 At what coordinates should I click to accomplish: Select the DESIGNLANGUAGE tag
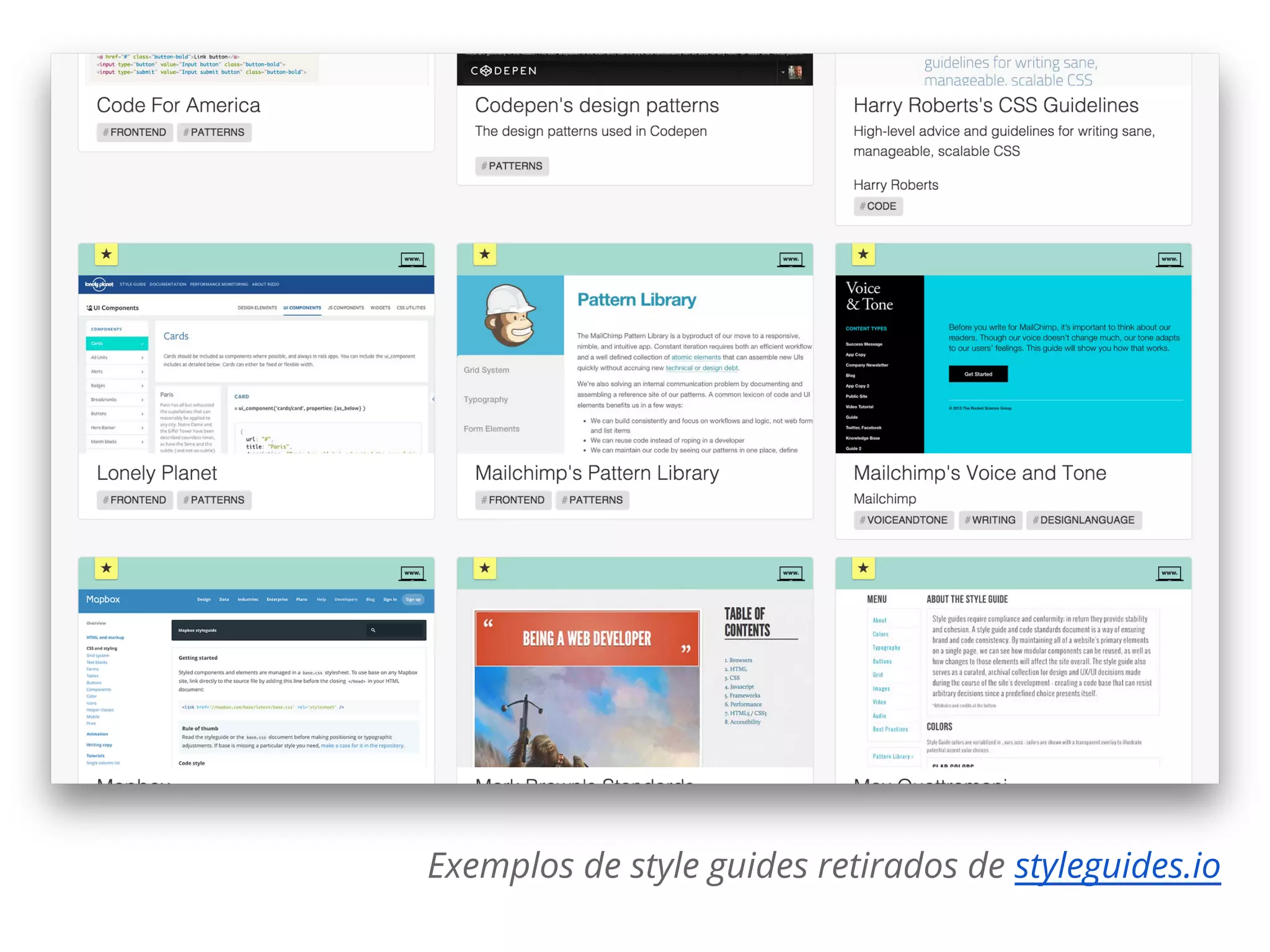pyautogui.click(x=1084, y=520)
